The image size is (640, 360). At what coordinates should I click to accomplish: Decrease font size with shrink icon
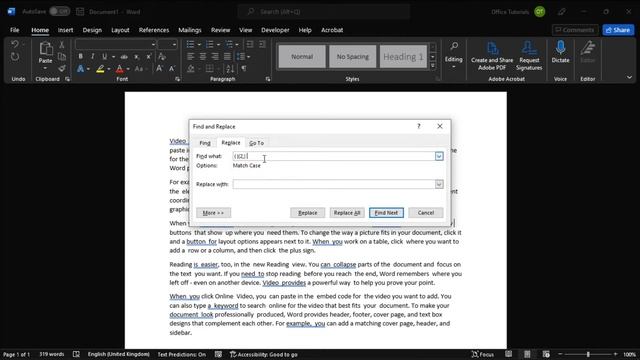[x=172, y=69]
